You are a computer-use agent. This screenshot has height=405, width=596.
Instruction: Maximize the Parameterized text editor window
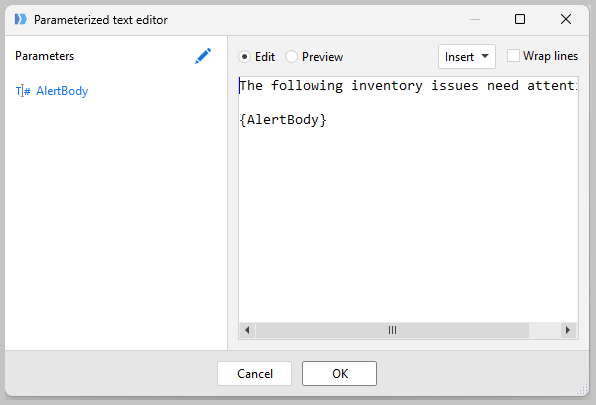tap(520, 19)
